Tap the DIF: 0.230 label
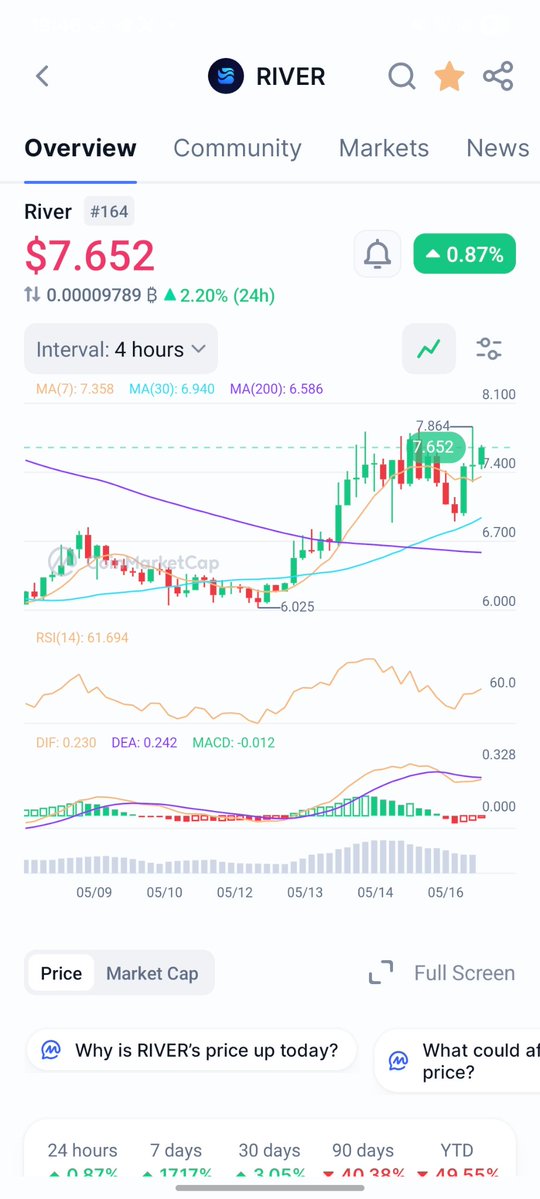 tap(66, 742)
